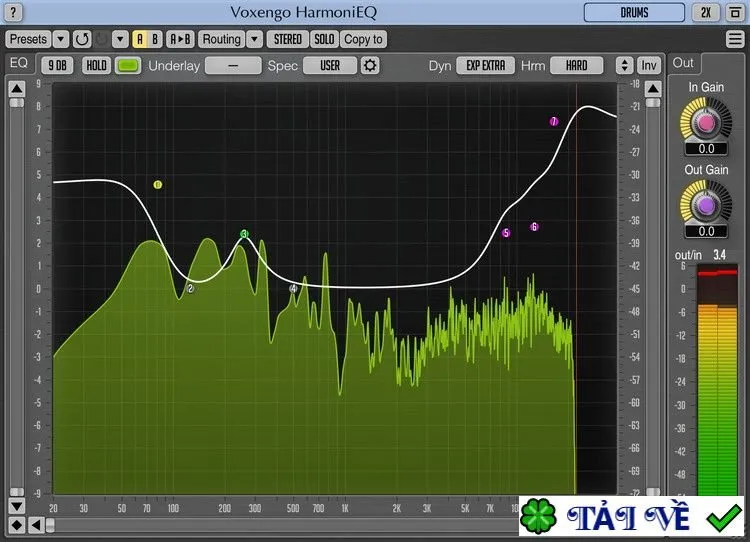Click the output level meter
This screenshot has height=542, width=750.
[717, 380]
